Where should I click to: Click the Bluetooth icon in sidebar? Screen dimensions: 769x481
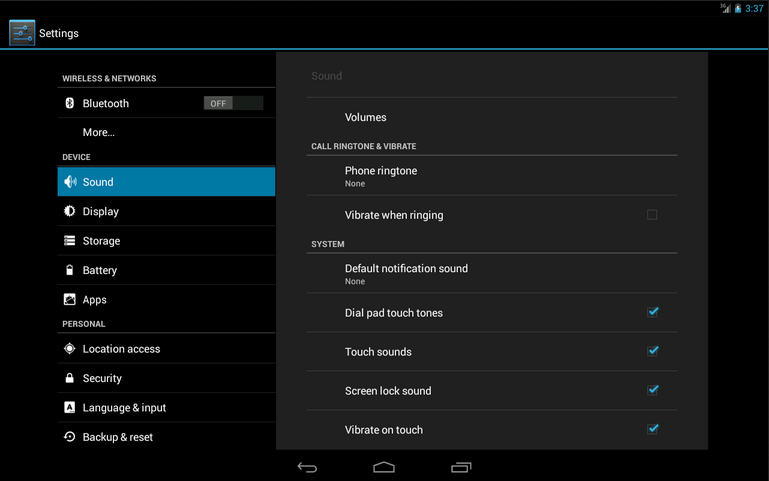(70, 103)
